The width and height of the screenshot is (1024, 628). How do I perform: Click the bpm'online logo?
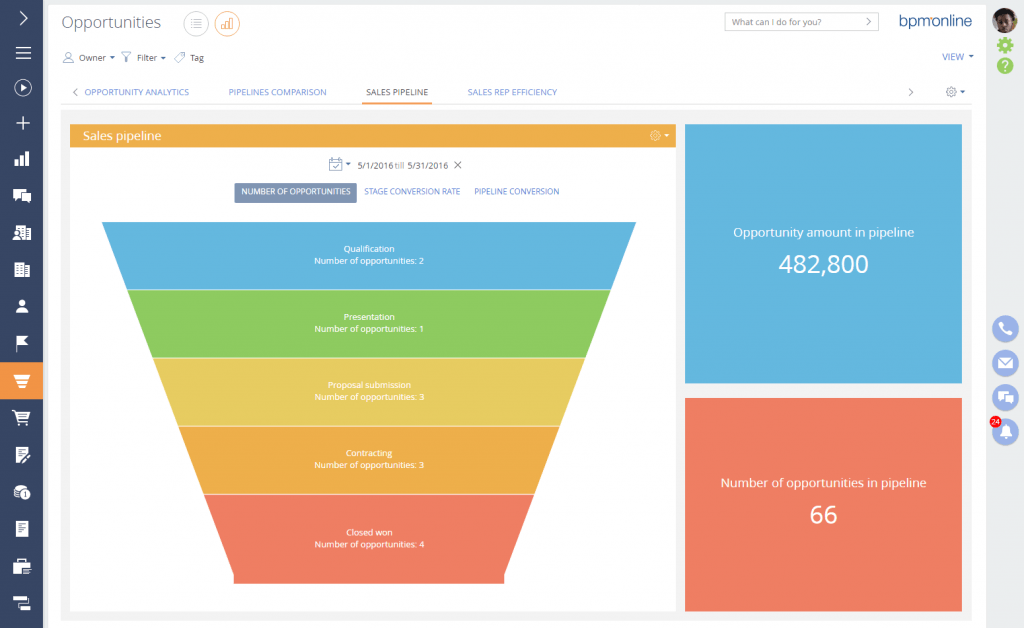click(x=935, y=21)
